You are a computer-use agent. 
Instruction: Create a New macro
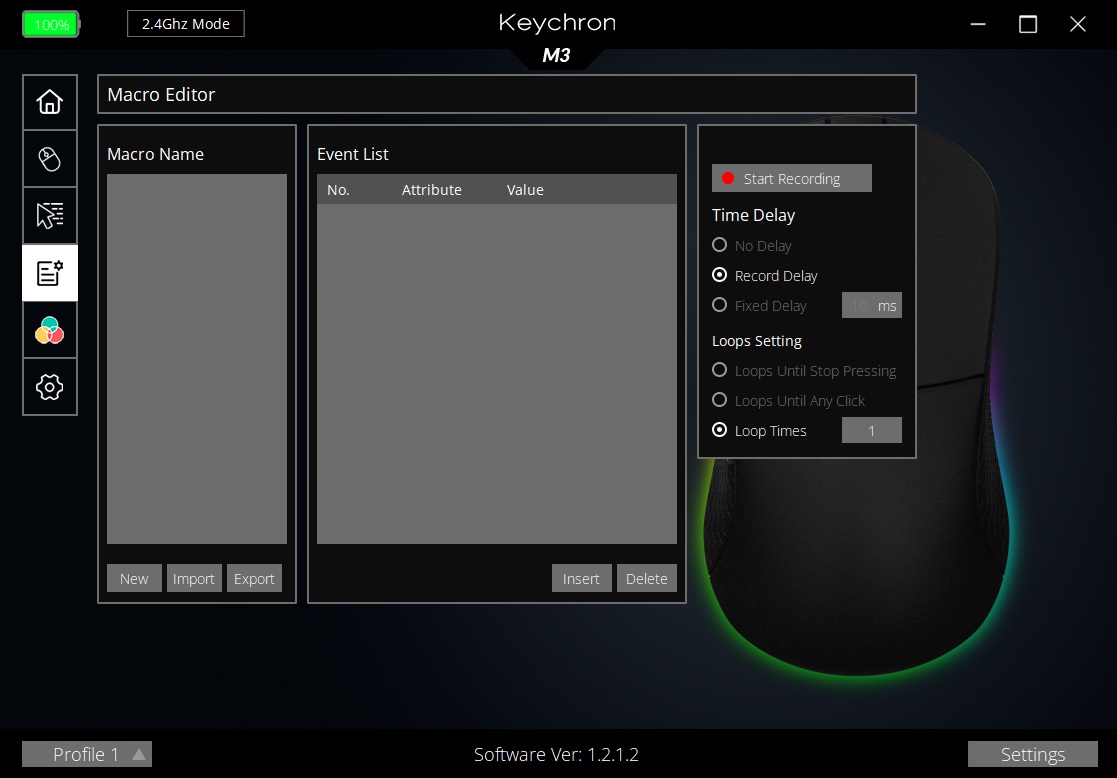pos(134,579)
